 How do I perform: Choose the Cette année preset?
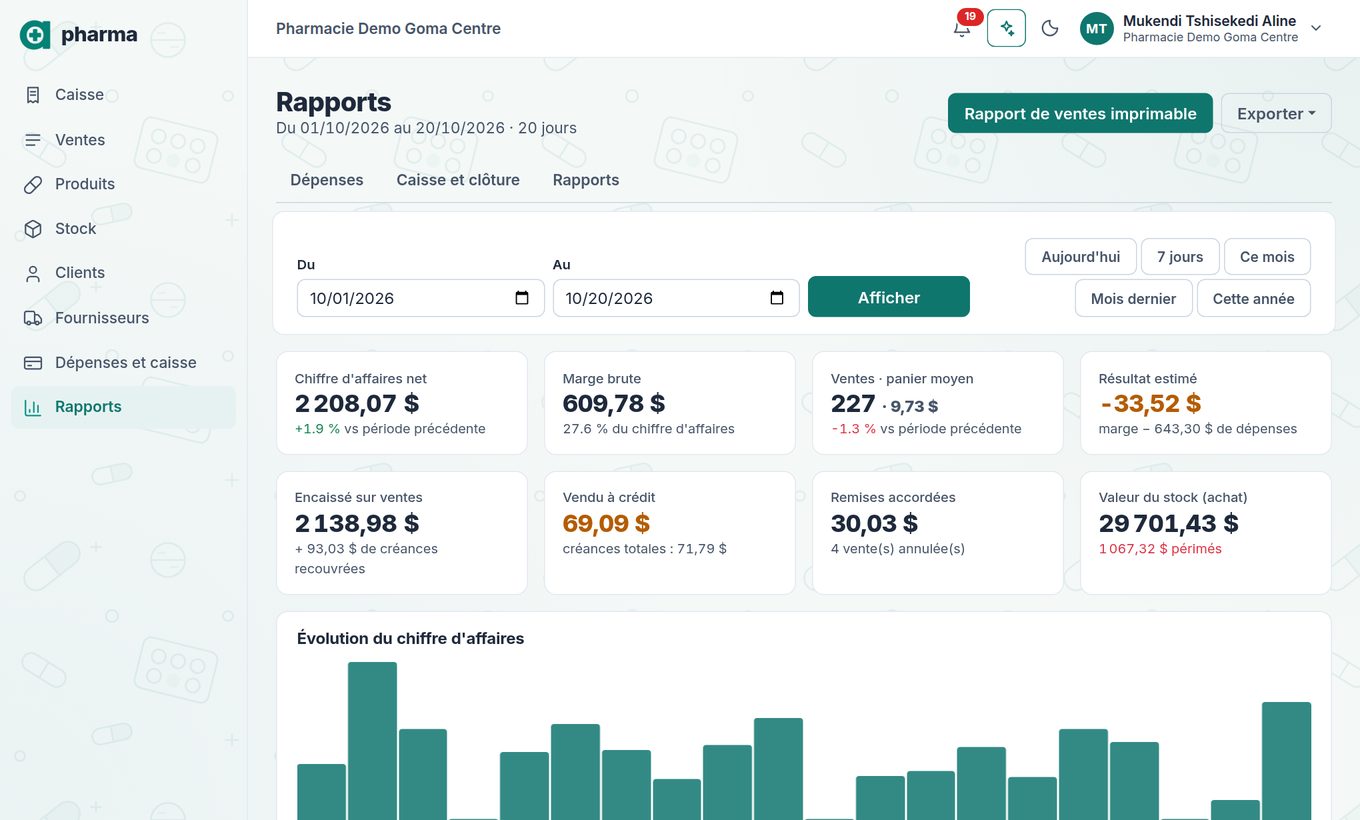click(1254, 298)
